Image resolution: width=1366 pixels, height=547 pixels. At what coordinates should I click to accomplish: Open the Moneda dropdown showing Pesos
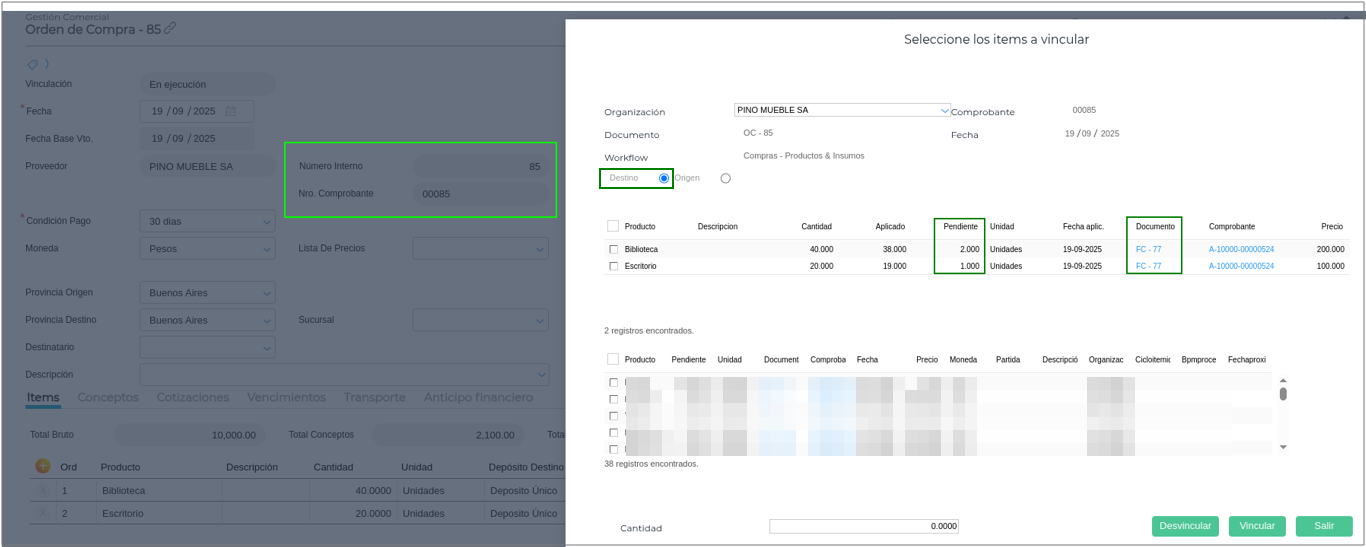(x=266, y=248)
